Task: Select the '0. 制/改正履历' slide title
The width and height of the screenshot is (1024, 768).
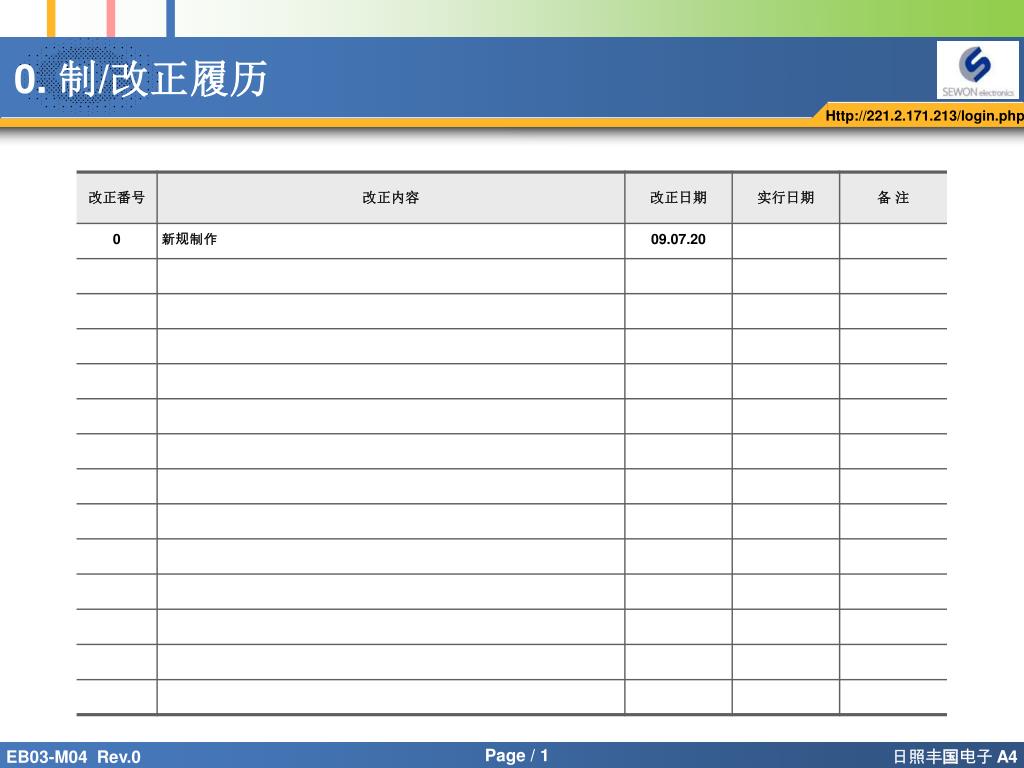Action: (140, 79)
